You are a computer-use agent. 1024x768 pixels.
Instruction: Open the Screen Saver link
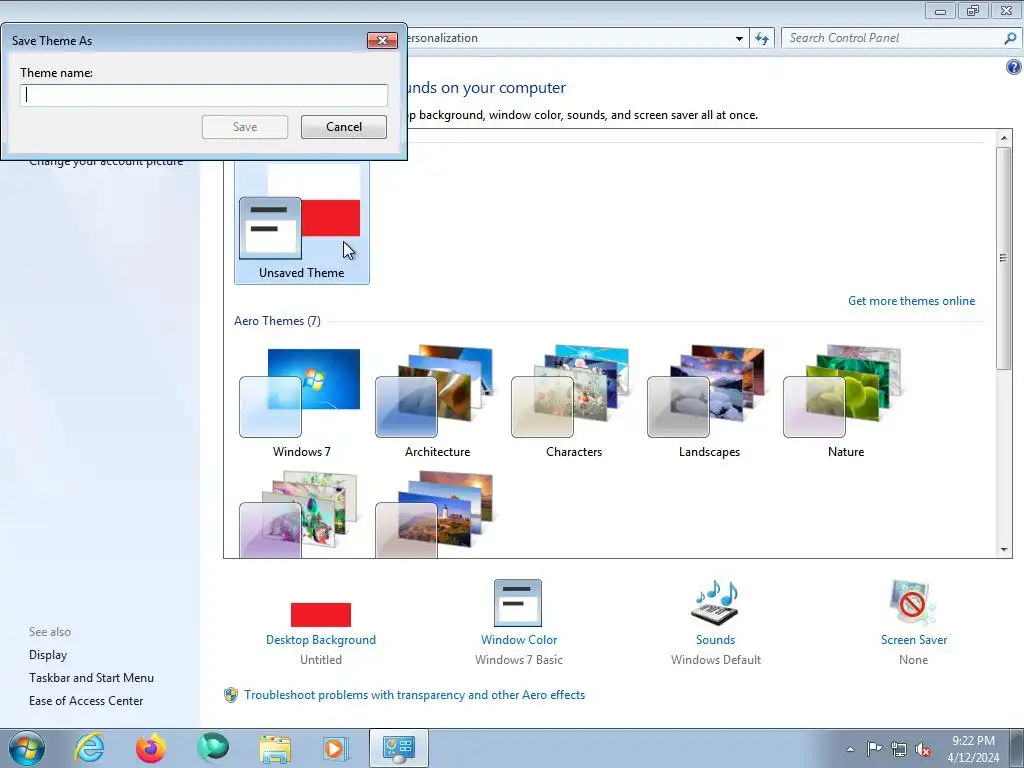tap(914, 640)
